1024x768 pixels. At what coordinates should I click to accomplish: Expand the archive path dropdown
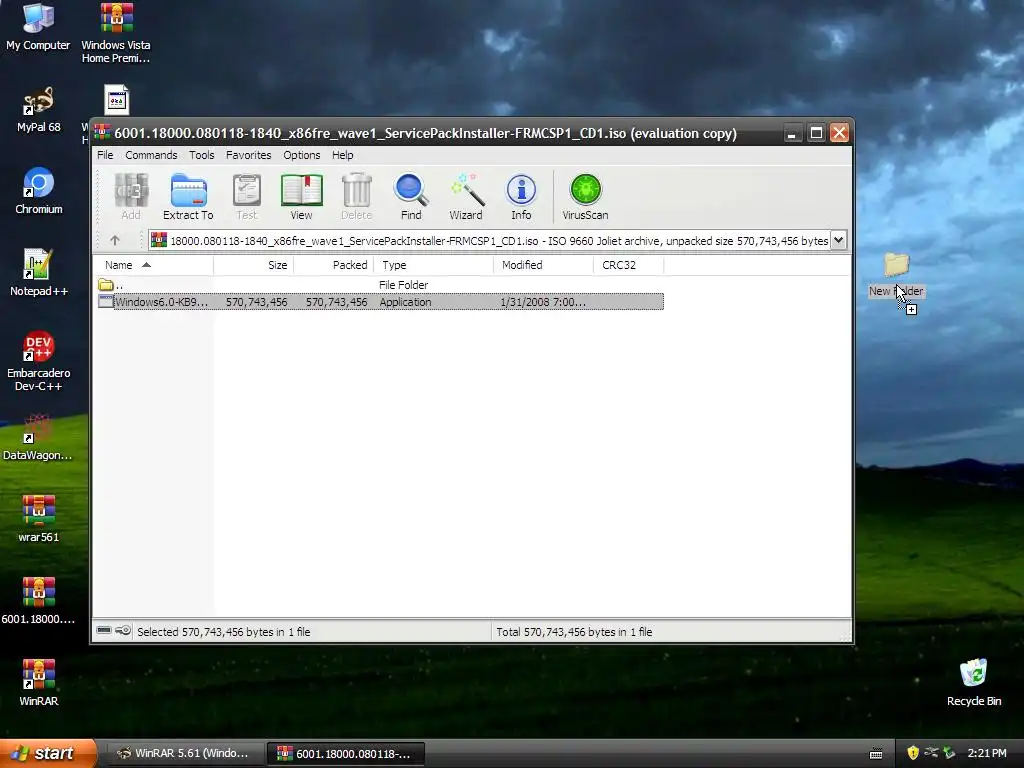coord(839,240)
